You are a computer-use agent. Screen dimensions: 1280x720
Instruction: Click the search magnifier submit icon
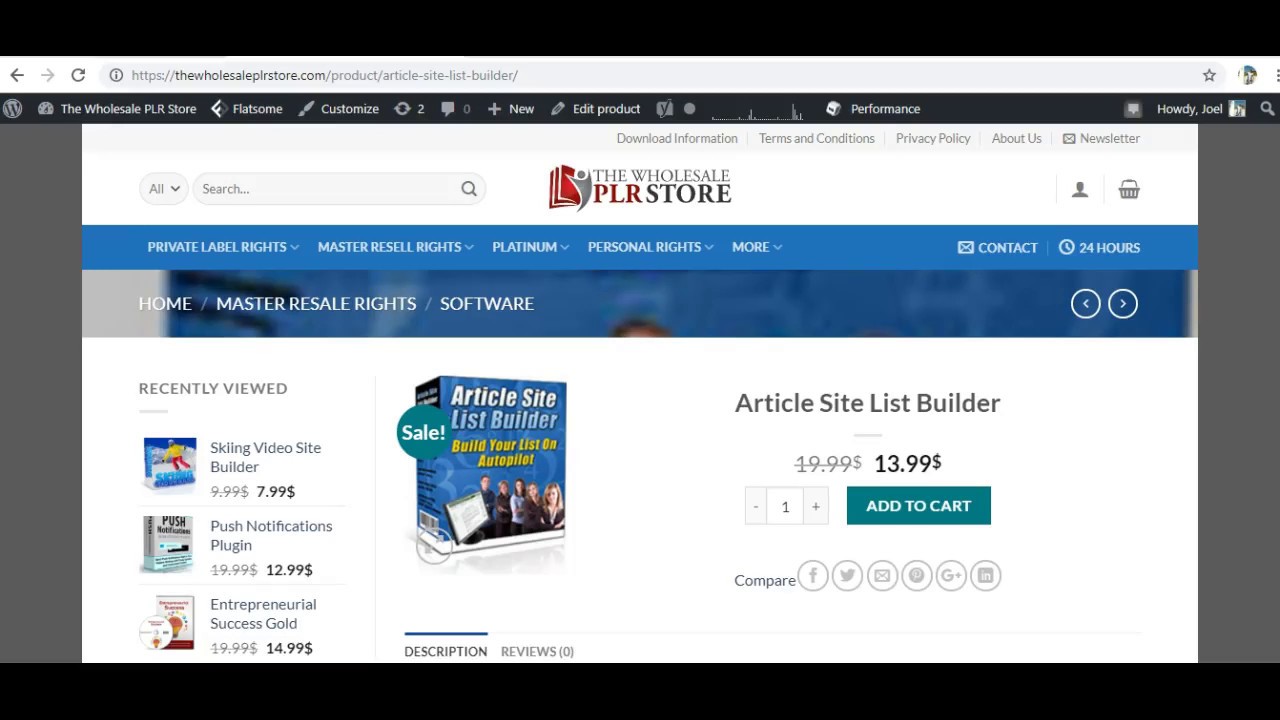pos(469,188)
